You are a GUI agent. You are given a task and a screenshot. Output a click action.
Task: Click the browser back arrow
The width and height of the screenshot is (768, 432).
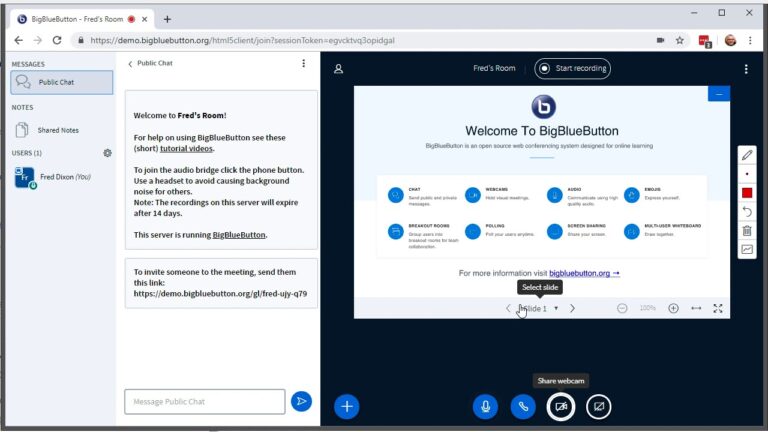pyautogui.click(x=19, y=40)
